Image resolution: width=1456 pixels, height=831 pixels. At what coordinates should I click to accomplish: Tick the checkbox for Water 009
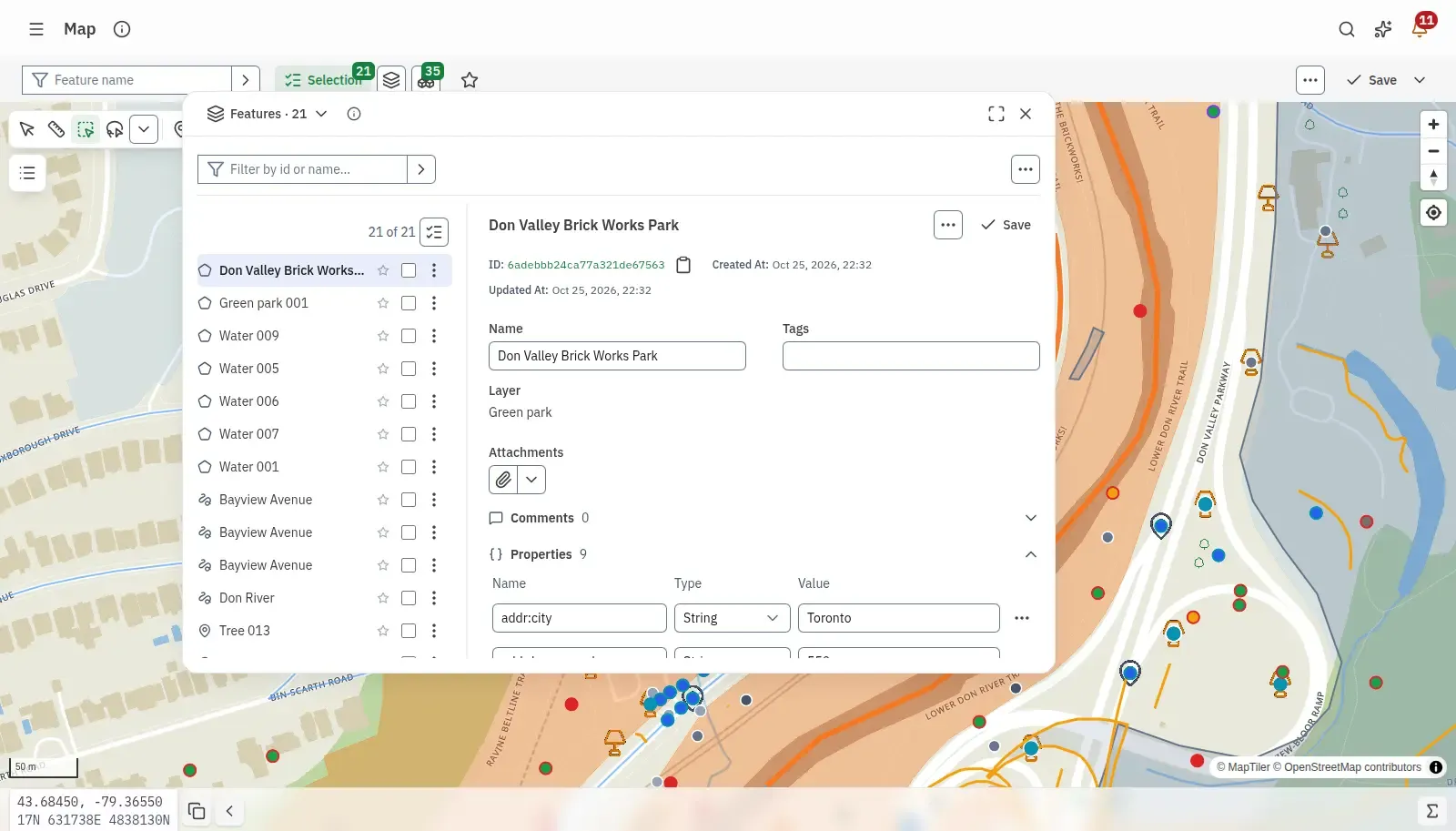pos(409,336)
